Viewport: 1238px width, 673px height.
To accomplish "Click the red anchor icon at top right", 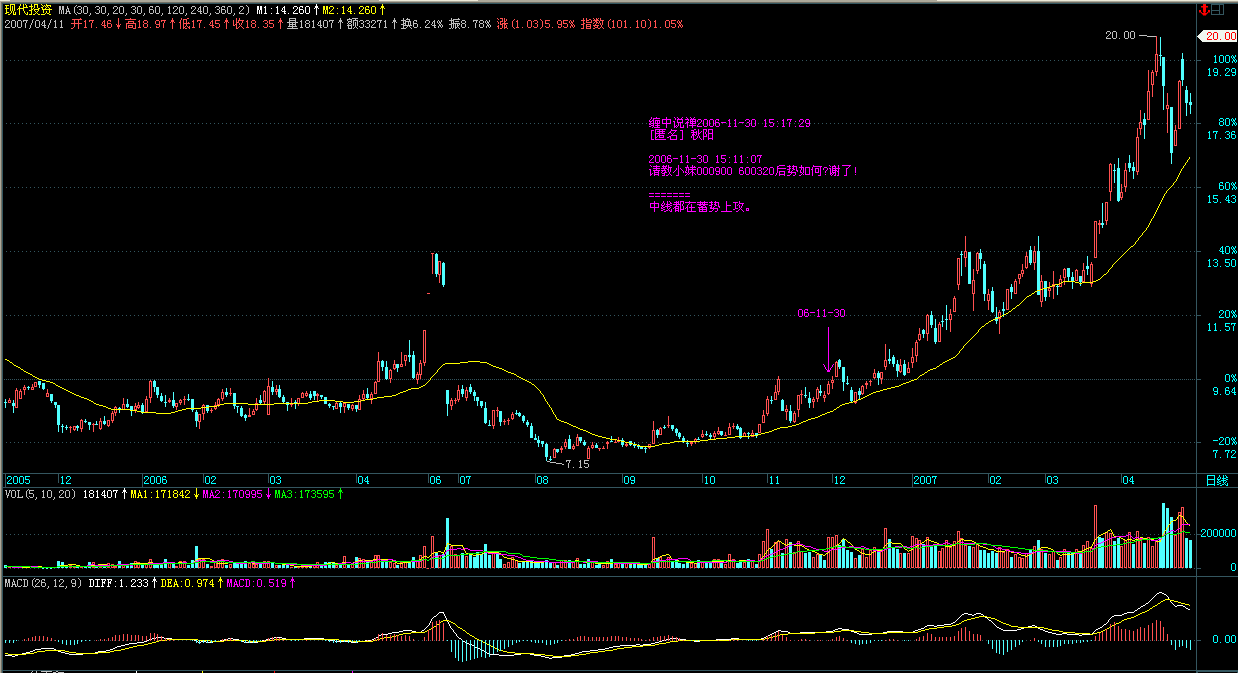I will pyautogui.click(x=1203, y=10).
